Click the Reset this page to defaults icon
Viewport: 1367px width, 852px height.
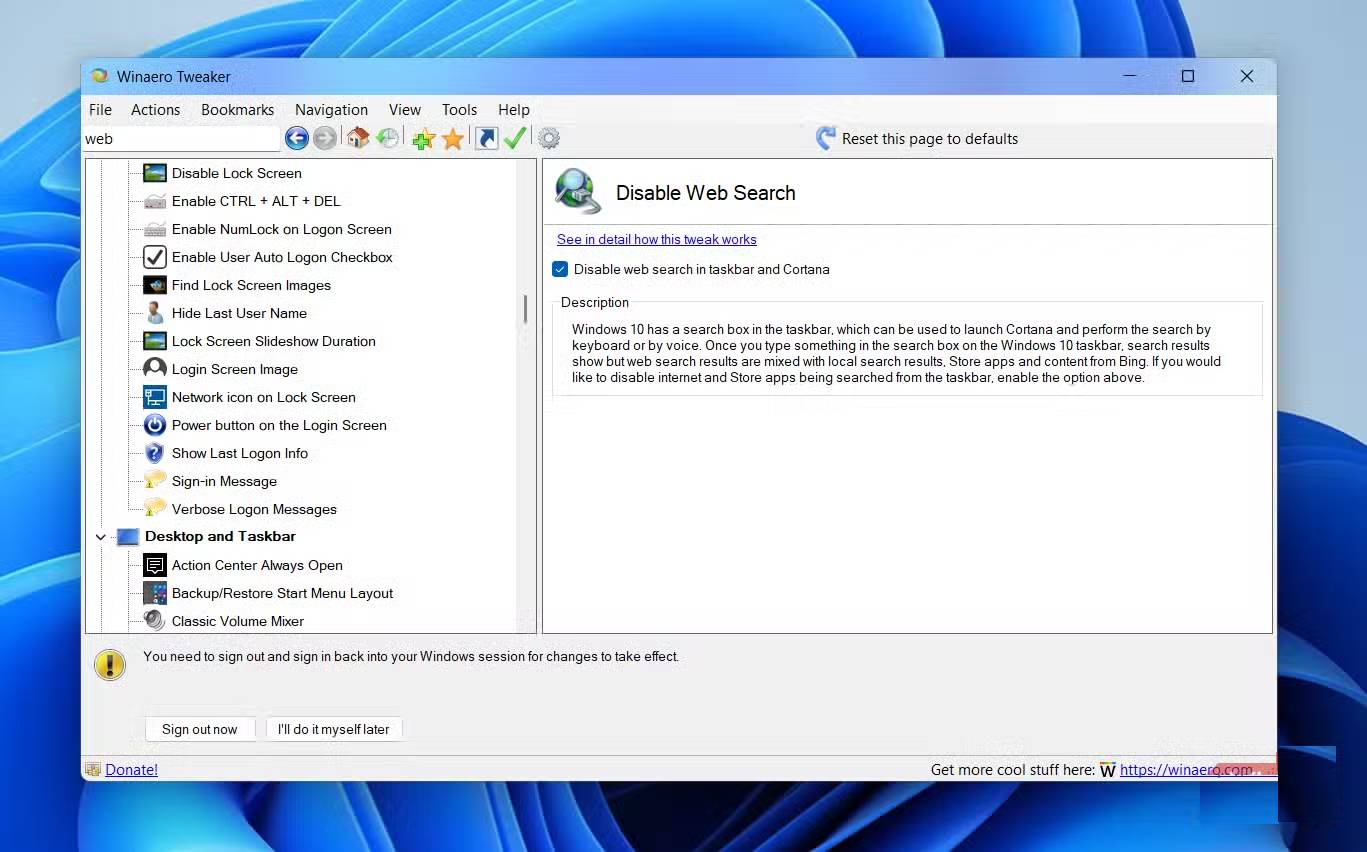[826, 138]
